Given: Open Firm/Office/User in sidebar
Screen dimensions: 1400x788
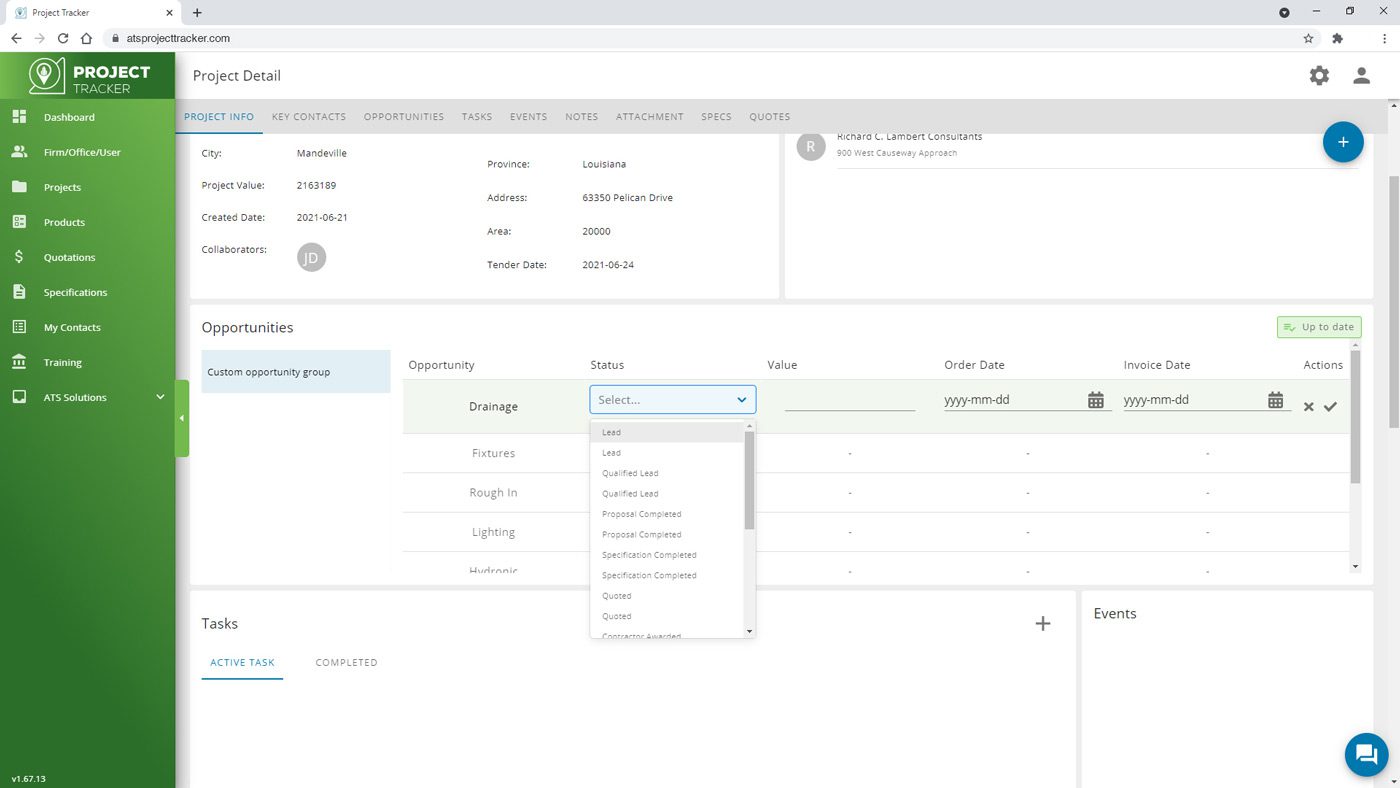Looking at the screenshot, I should click(x=82, y=152).
